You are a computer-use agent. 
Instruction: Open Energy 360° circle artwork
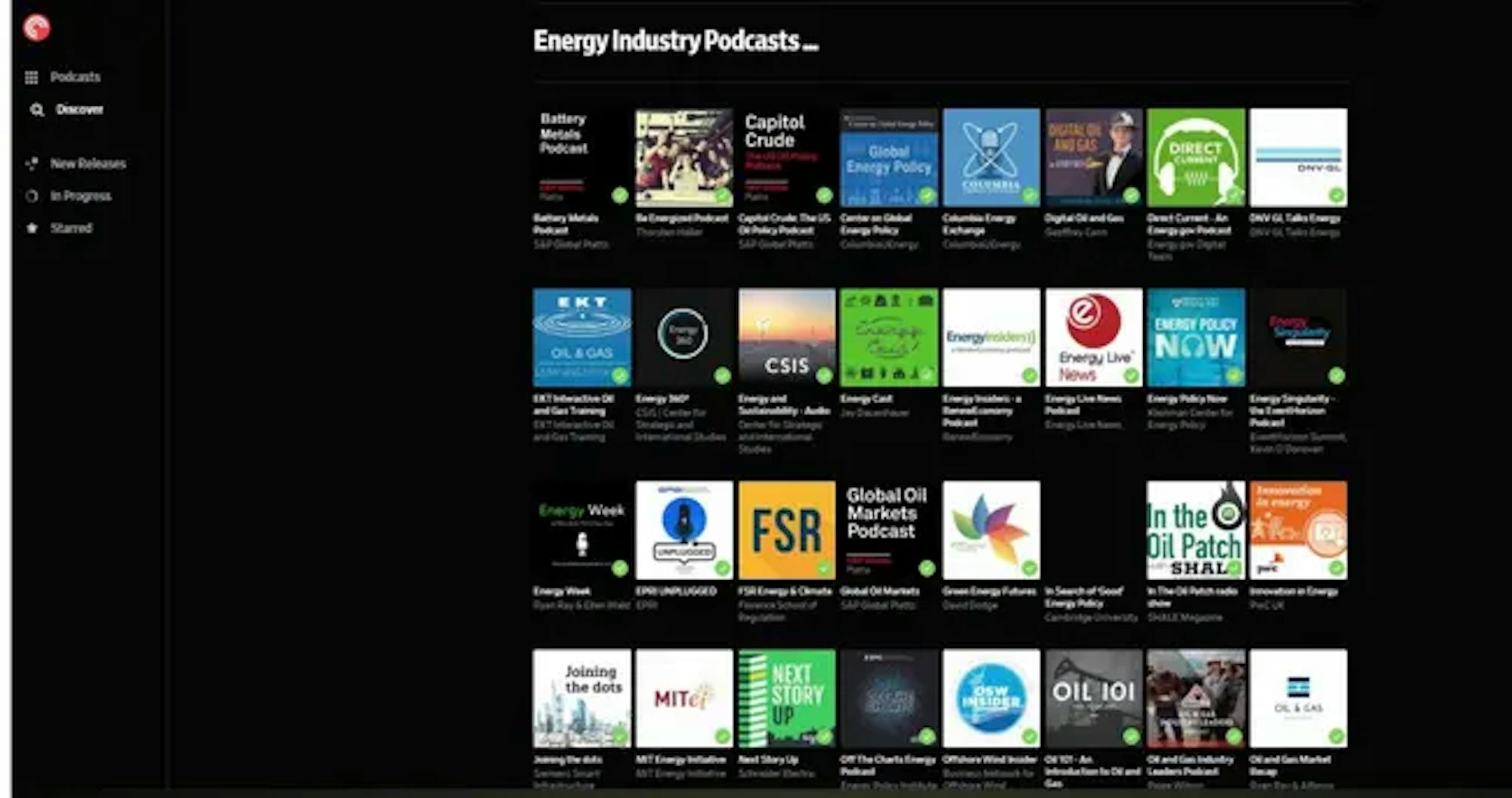point(684,337)
